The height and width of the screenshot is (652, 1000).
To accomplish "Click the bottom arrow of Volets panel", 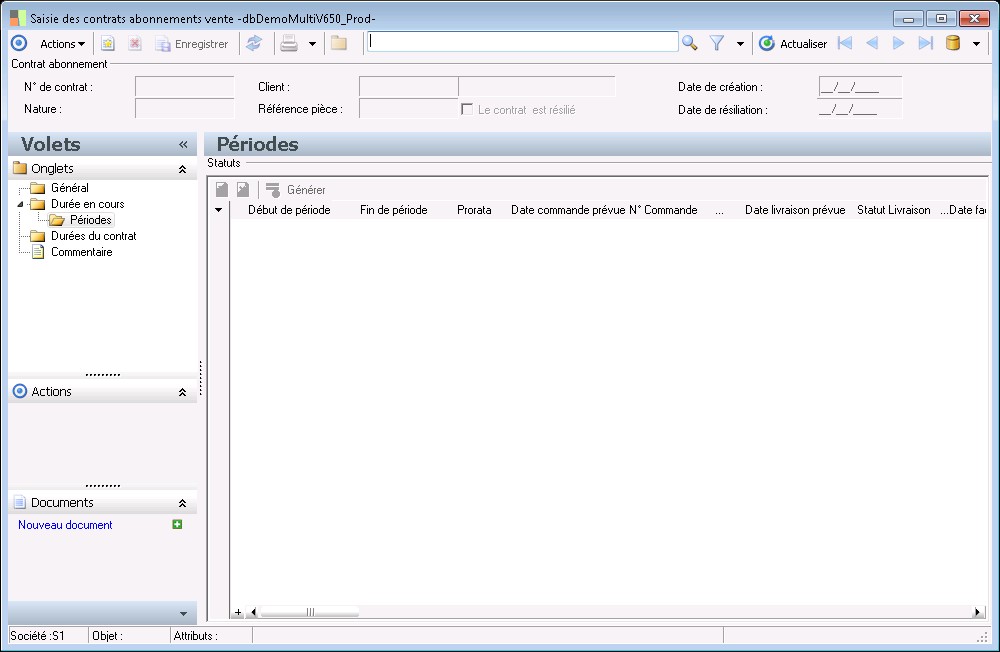I will pyautogui.click(x=183, y=614).
